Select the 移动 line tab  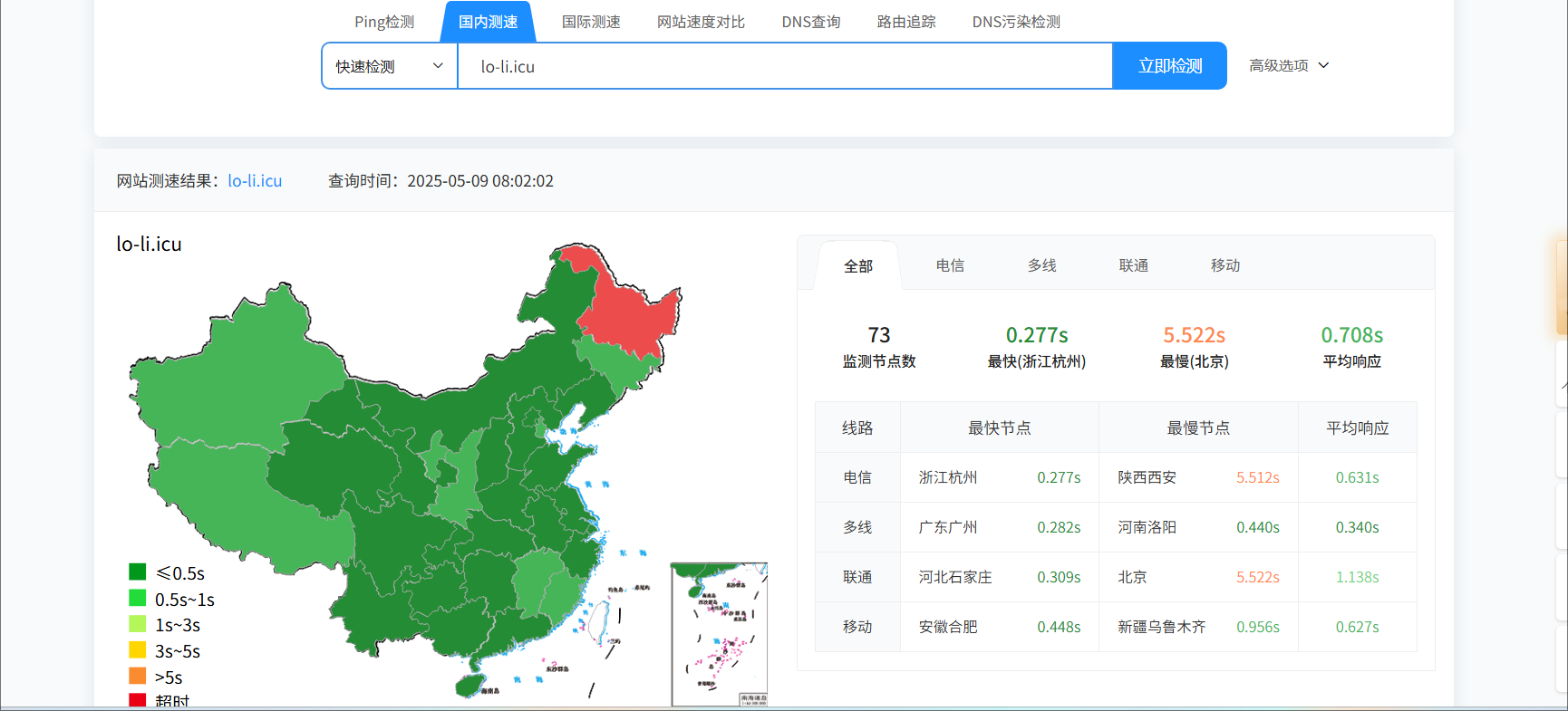click(1224, 265)
